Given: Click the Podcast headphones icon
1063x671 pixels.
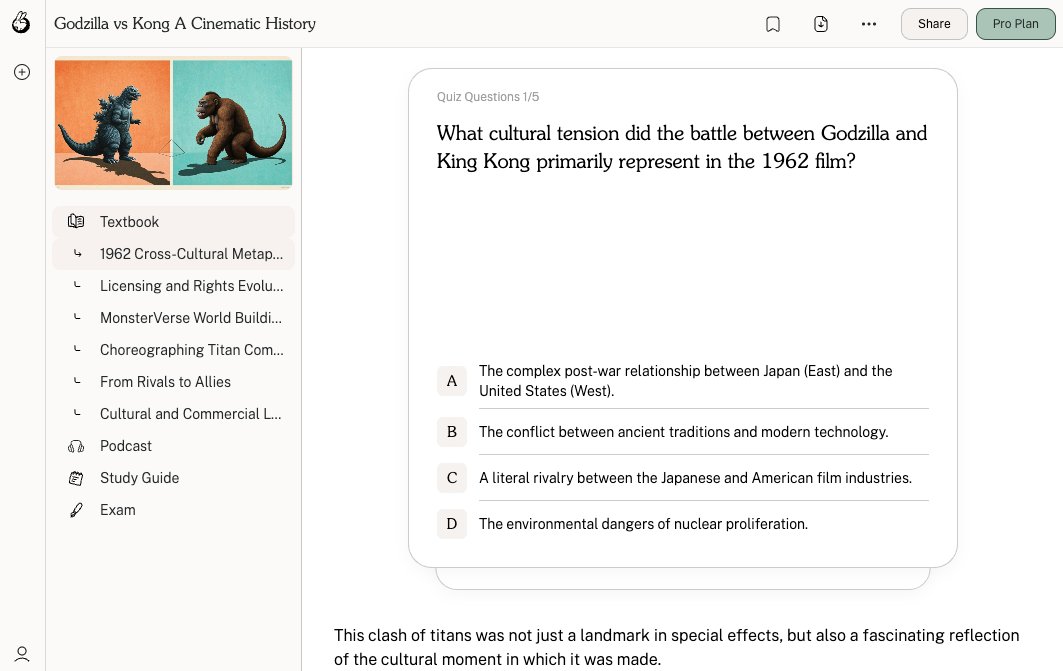Looking at the screenshot, I should tap(76, 446).
